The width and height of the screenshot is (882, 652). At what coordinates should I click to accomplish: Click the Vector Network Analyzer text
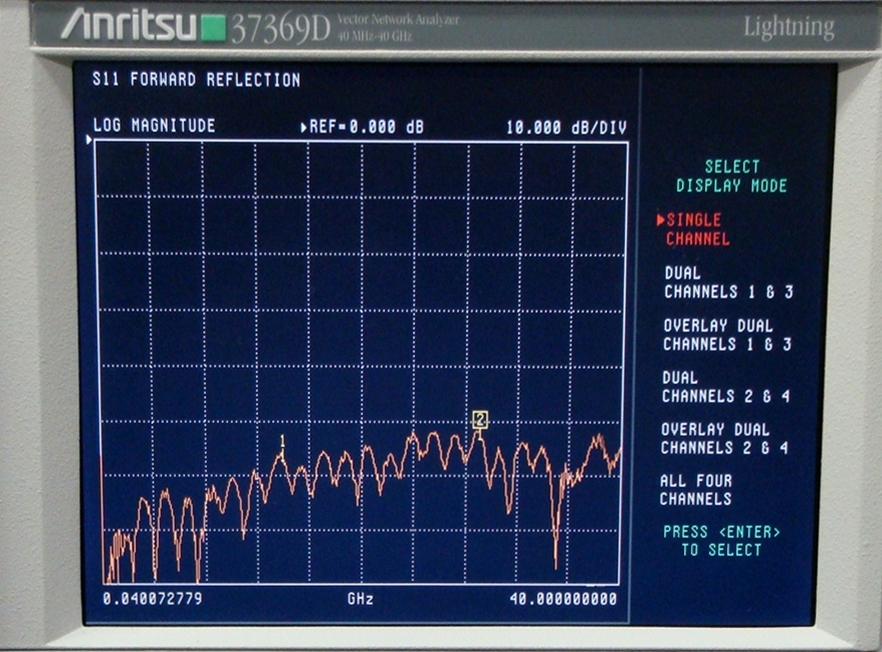(x=398, y=20)
